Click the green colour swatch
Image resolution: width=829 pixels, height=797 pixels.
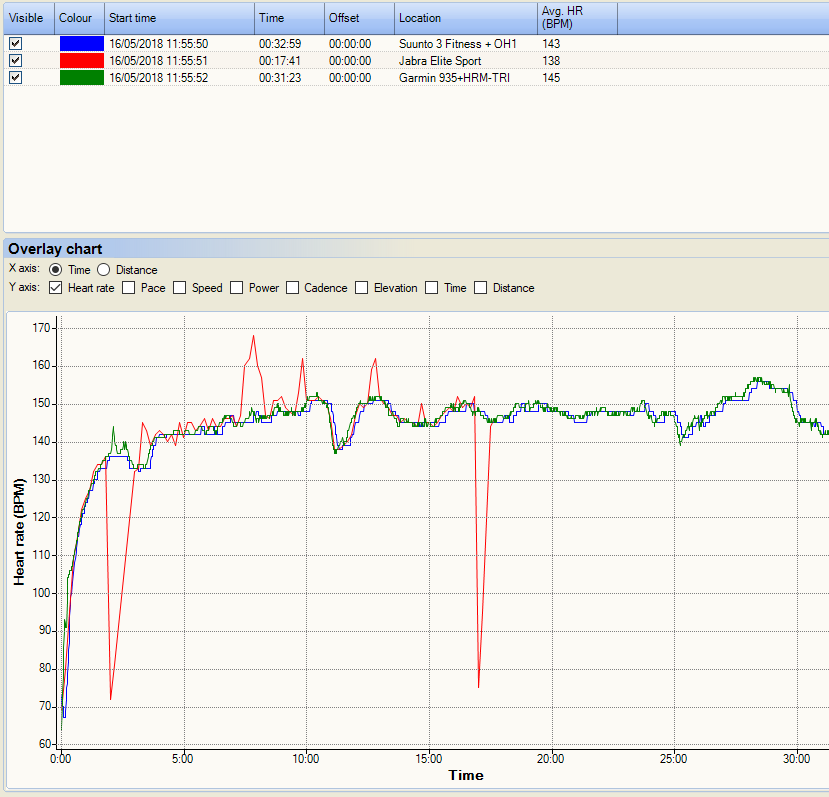(x=82, y=77)
